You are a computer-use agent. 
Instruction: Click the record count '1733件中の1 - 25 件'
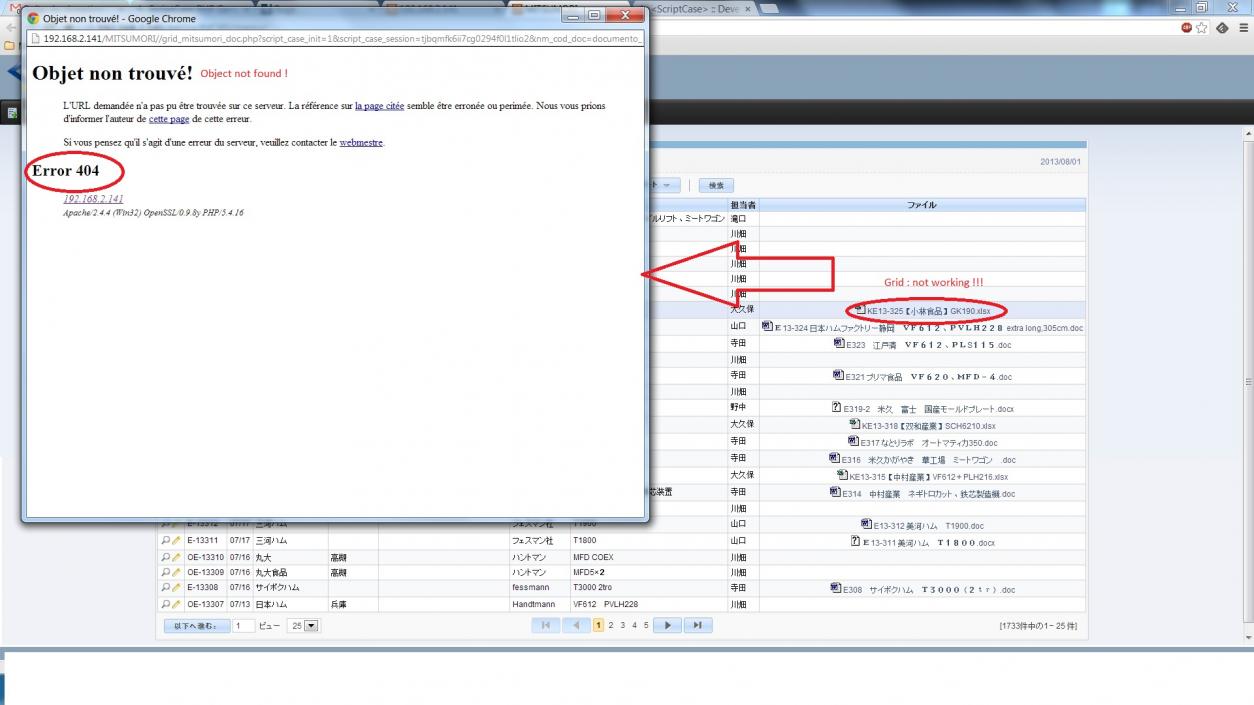coord(1038,626)
